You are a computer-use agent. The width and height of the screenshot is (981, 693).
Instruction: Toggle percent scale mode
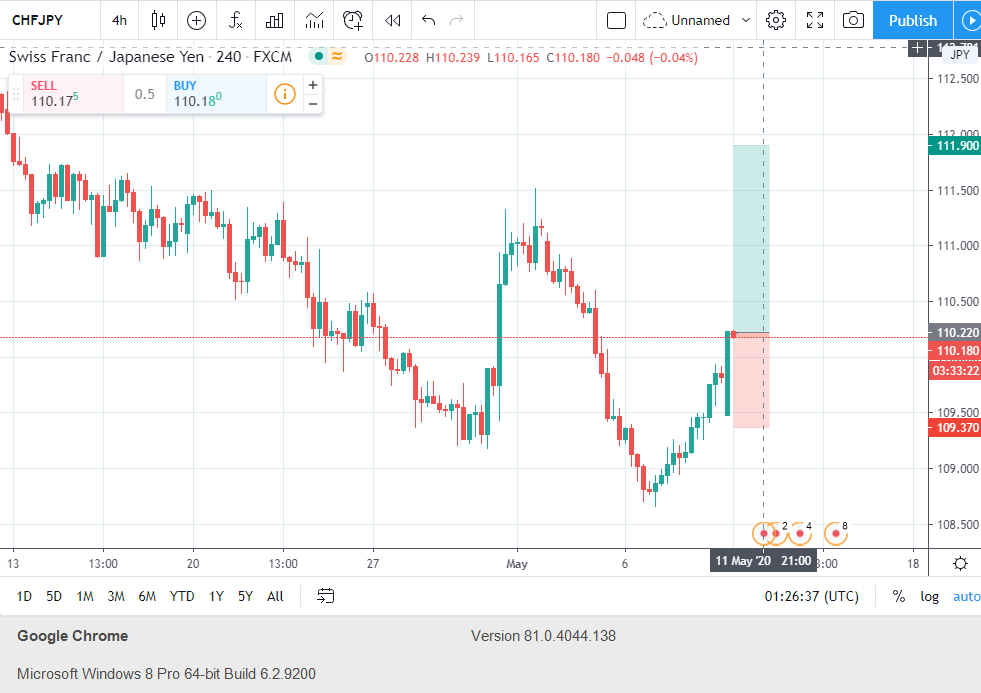[898, 596]
